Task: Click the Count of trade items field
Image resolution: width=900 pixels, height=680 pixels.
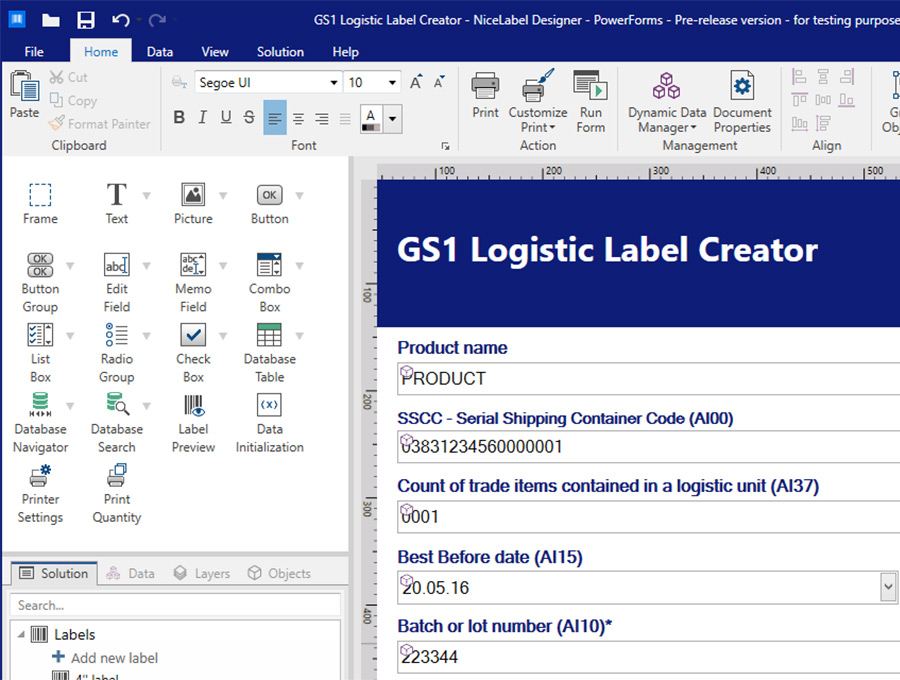Action: (x=648, y=516)
